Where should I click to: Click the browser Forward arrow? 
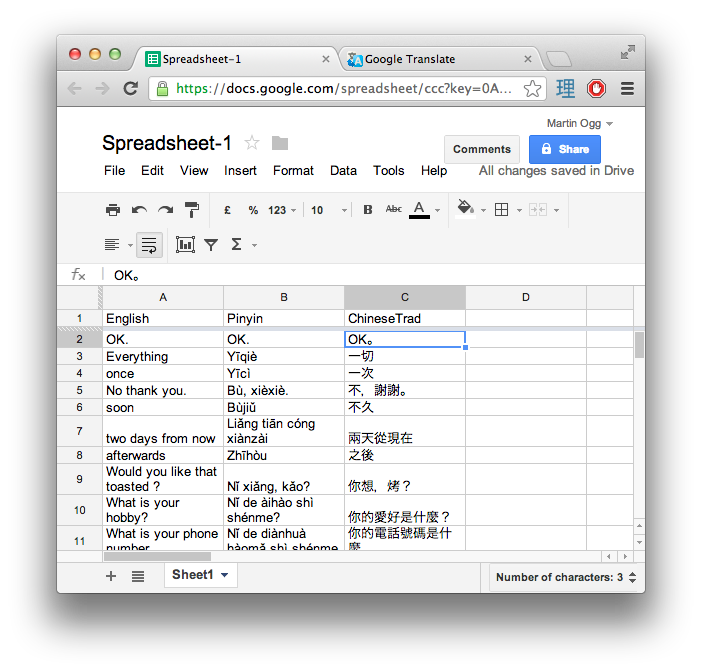[103, 89]
